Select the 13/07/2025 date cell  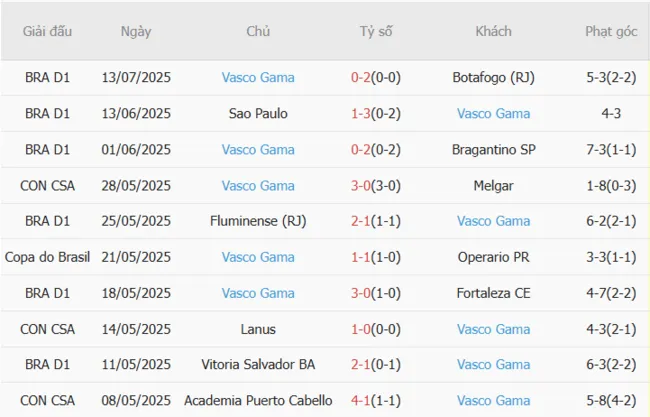136,77
